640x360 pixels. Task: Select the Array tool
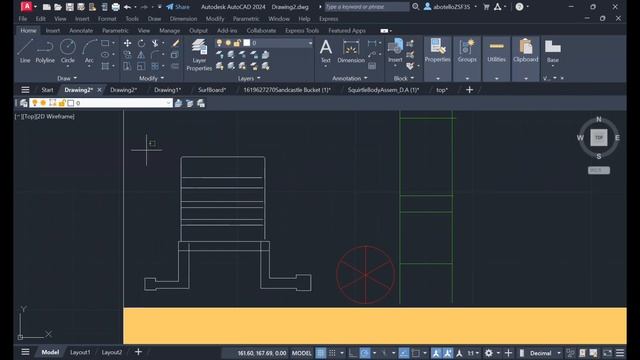(155, 66)
